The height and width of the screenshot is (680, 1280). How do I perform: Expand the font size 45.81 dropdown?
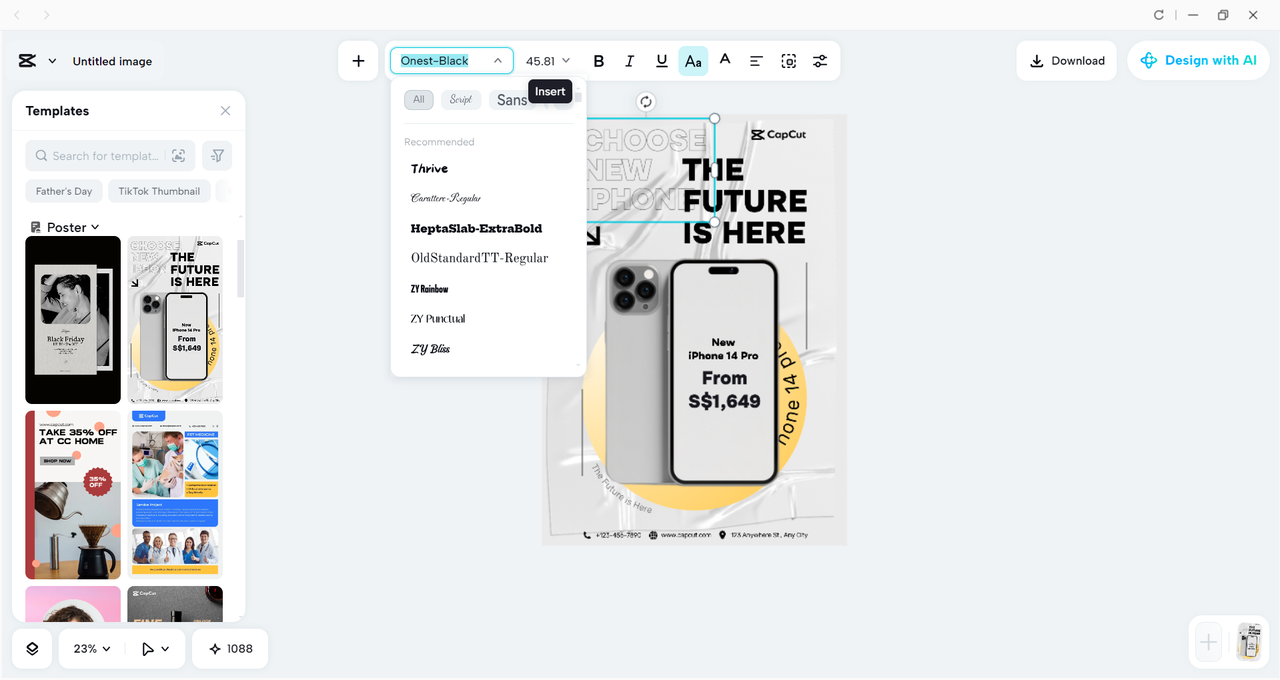548,61
